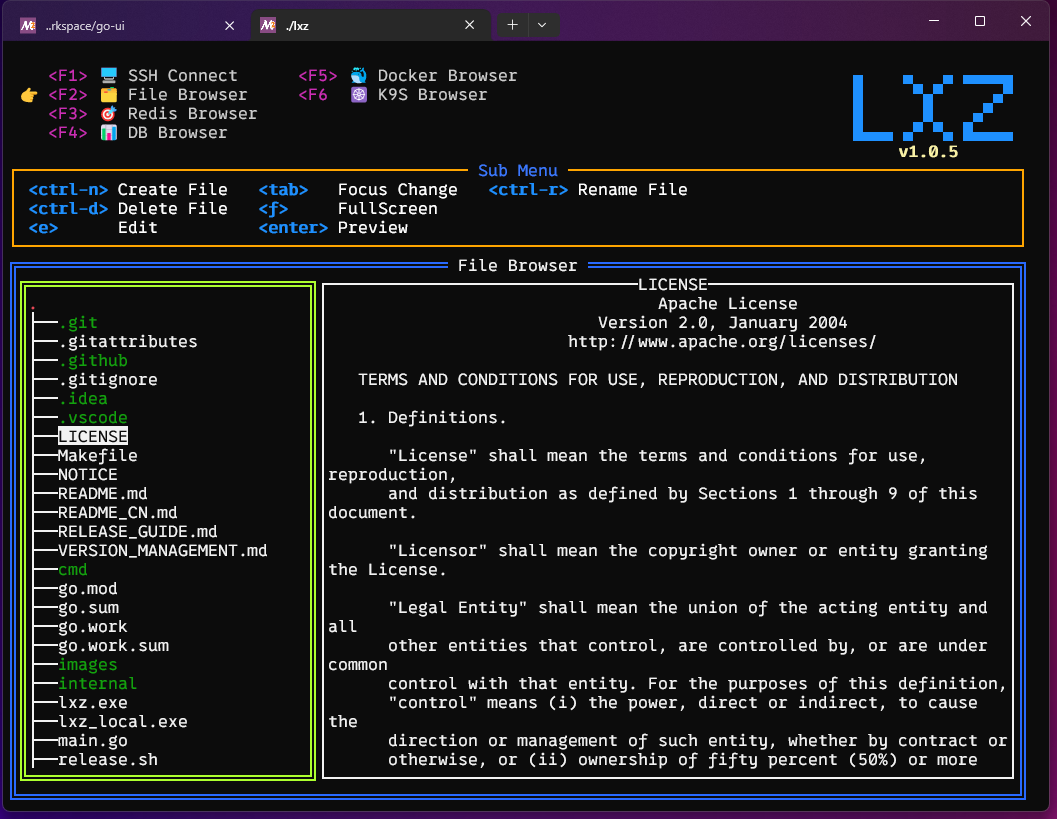Click the LXZ pixel logo
This screenshot has height=819, width=1057.
(x=933, y=108)
